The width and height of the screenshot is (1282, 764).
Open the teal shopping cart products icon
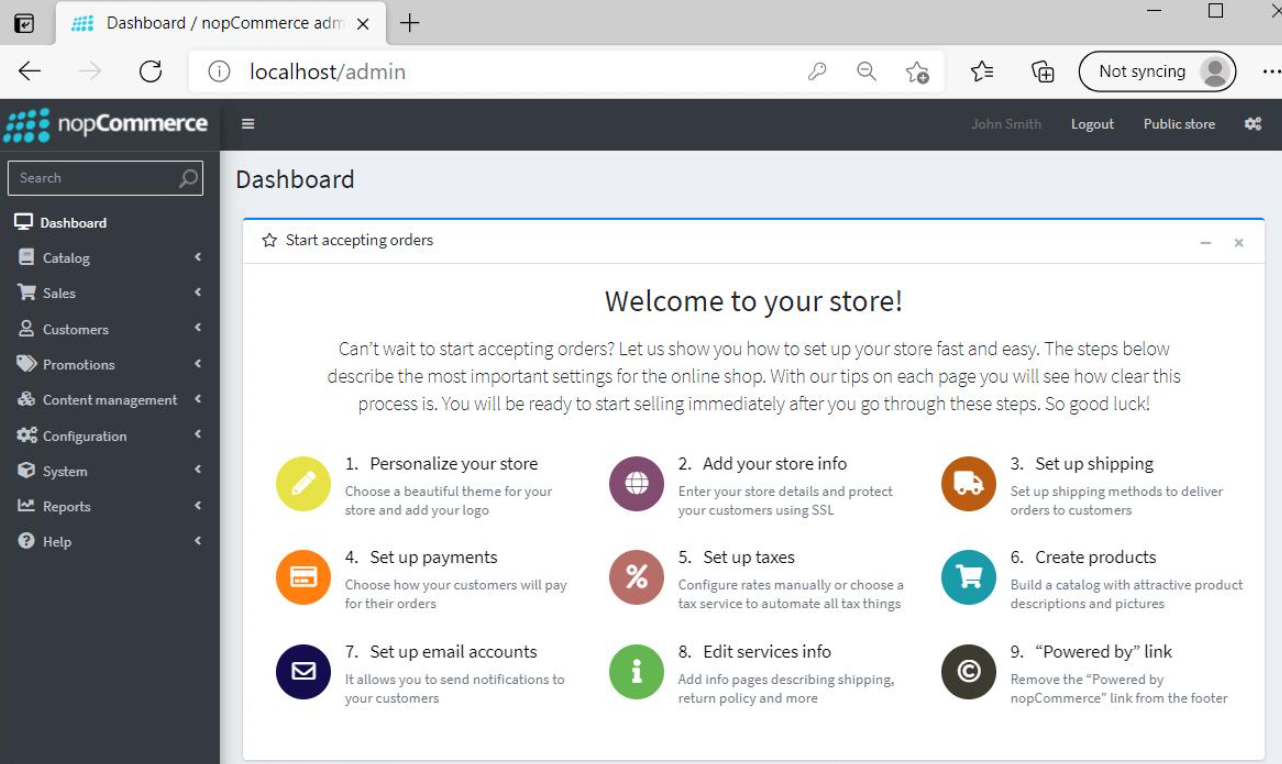[x=968, y=577]
